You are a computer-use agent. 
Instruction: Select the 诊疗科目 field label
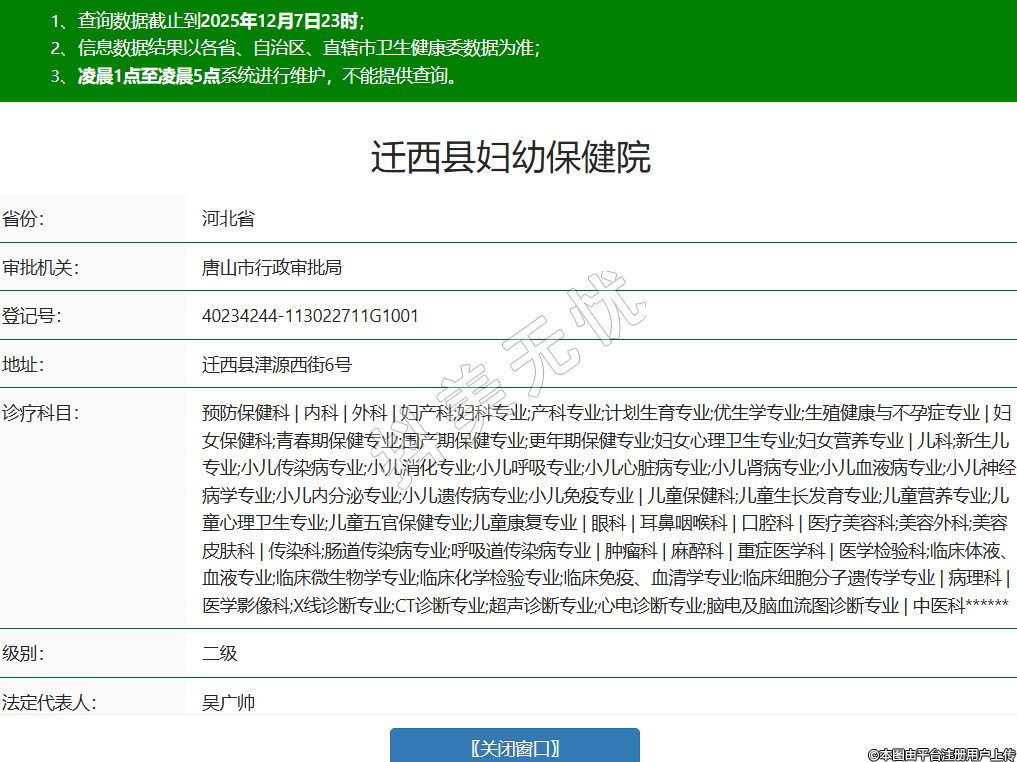click(x=41, y=413)
